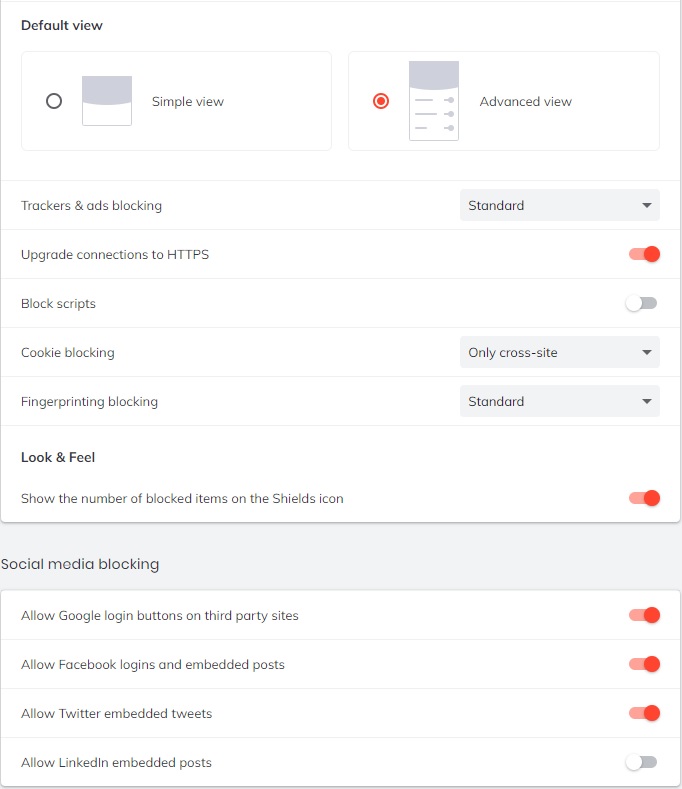Viewport: 682px width, 789px height.
Task: Click the Advanced view layout thumbnail icon
Action: click(434, 101)
